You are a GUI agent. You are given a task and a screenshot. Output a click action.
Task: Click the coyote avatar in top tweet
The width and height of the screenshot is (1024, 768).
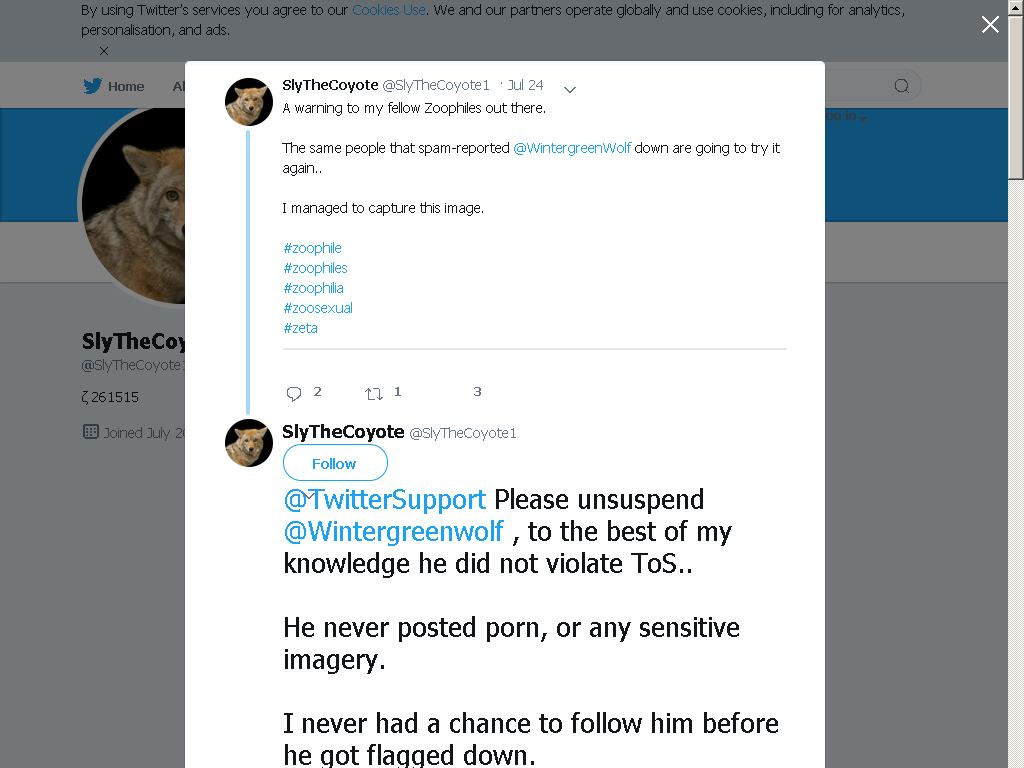point(249,102)
